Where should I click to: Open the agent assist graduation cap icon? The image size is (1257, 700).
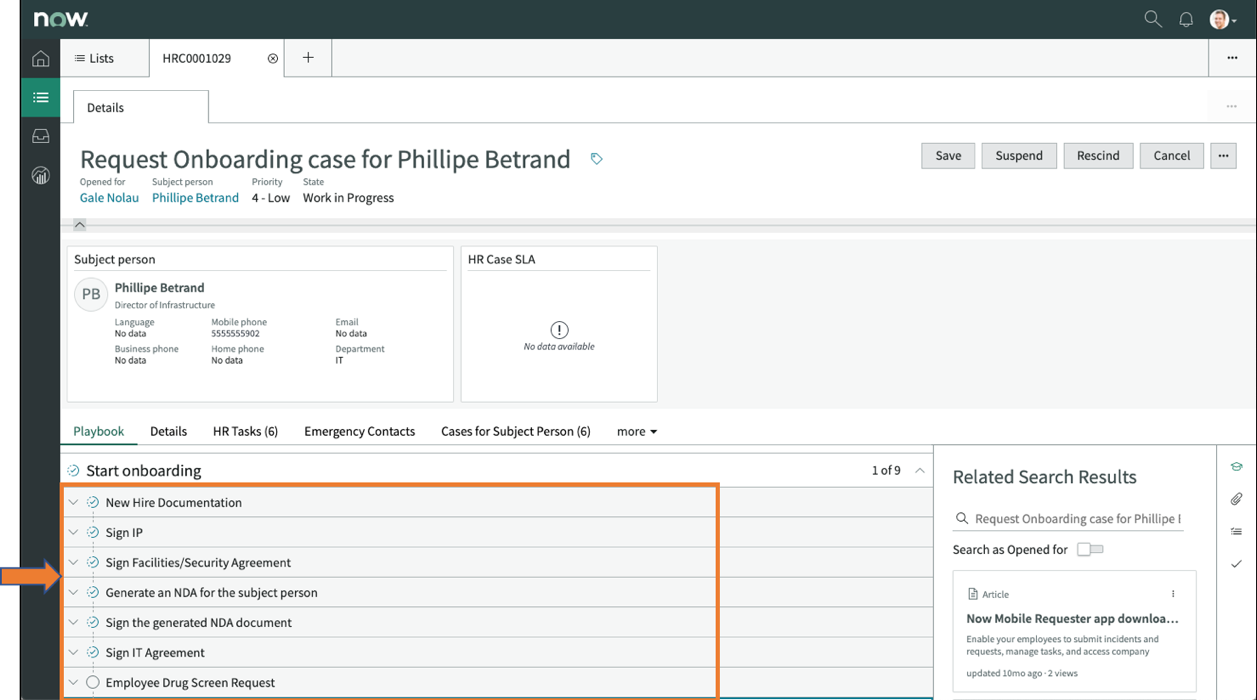(1236, 467)
